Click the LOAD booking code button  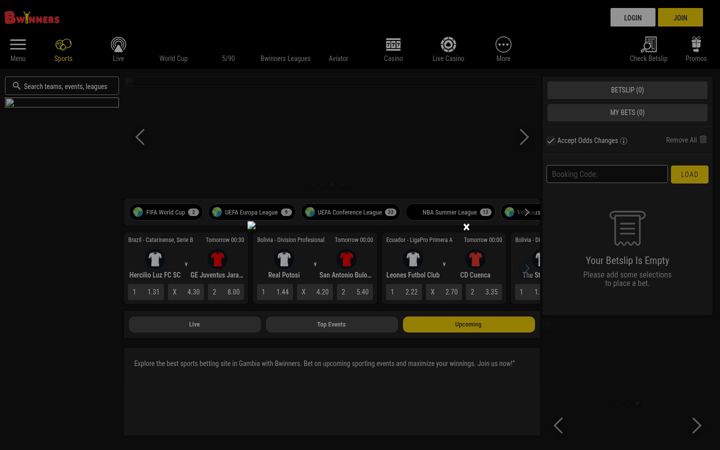pyautogui.click(x=689, y=174)
